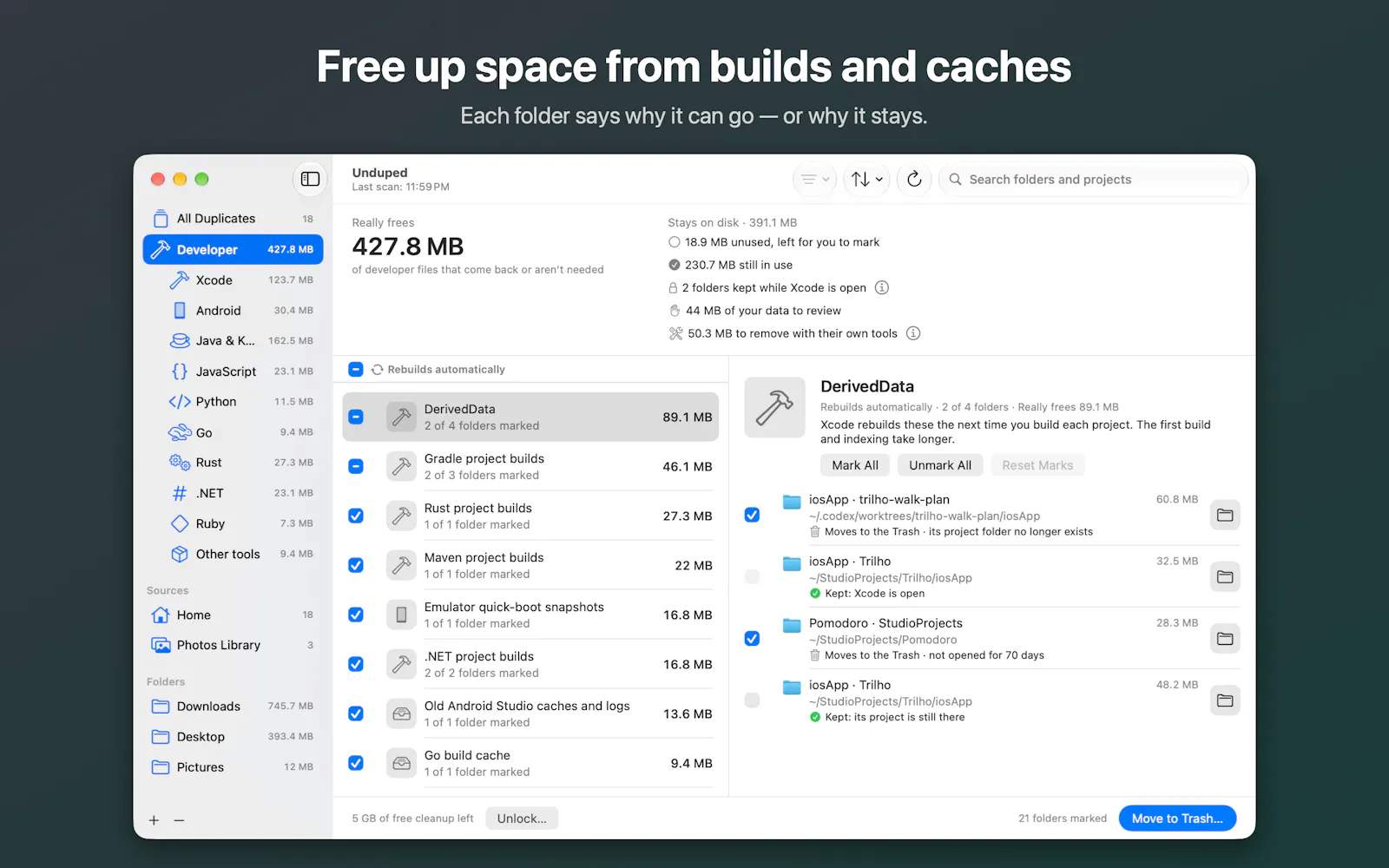Click the Unlock... button
This screenshot has width=1389, height=868.
522,819
